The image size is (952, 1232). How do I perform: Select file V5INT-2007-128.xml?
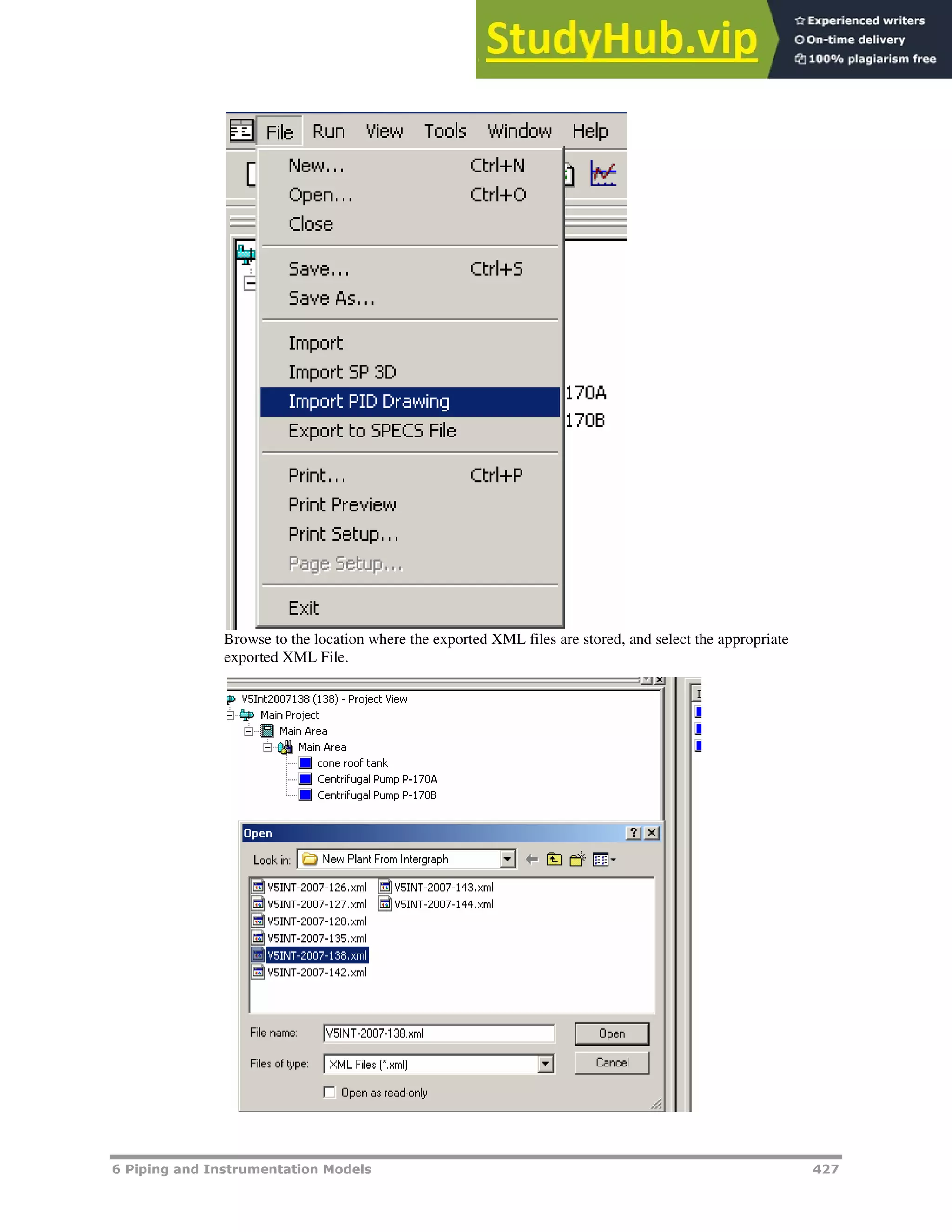click(x=317, y=921)
